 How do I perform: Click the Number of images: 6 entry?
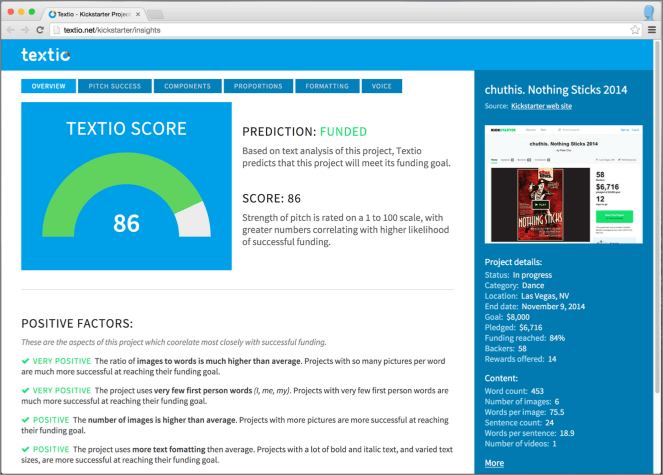(x=522, y=402)
